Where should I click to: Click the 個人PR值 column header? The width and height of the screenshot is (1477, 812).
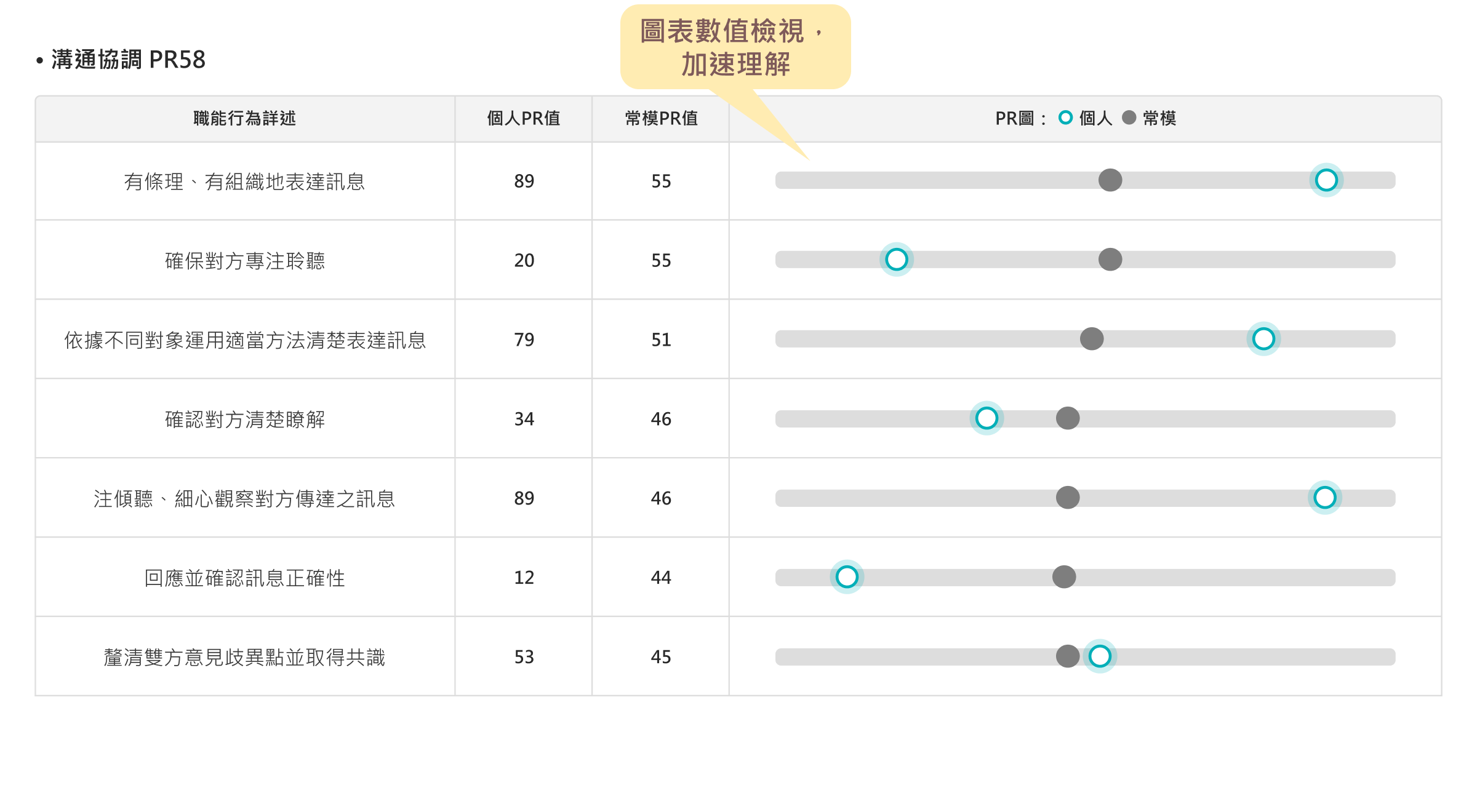point(523,118)
